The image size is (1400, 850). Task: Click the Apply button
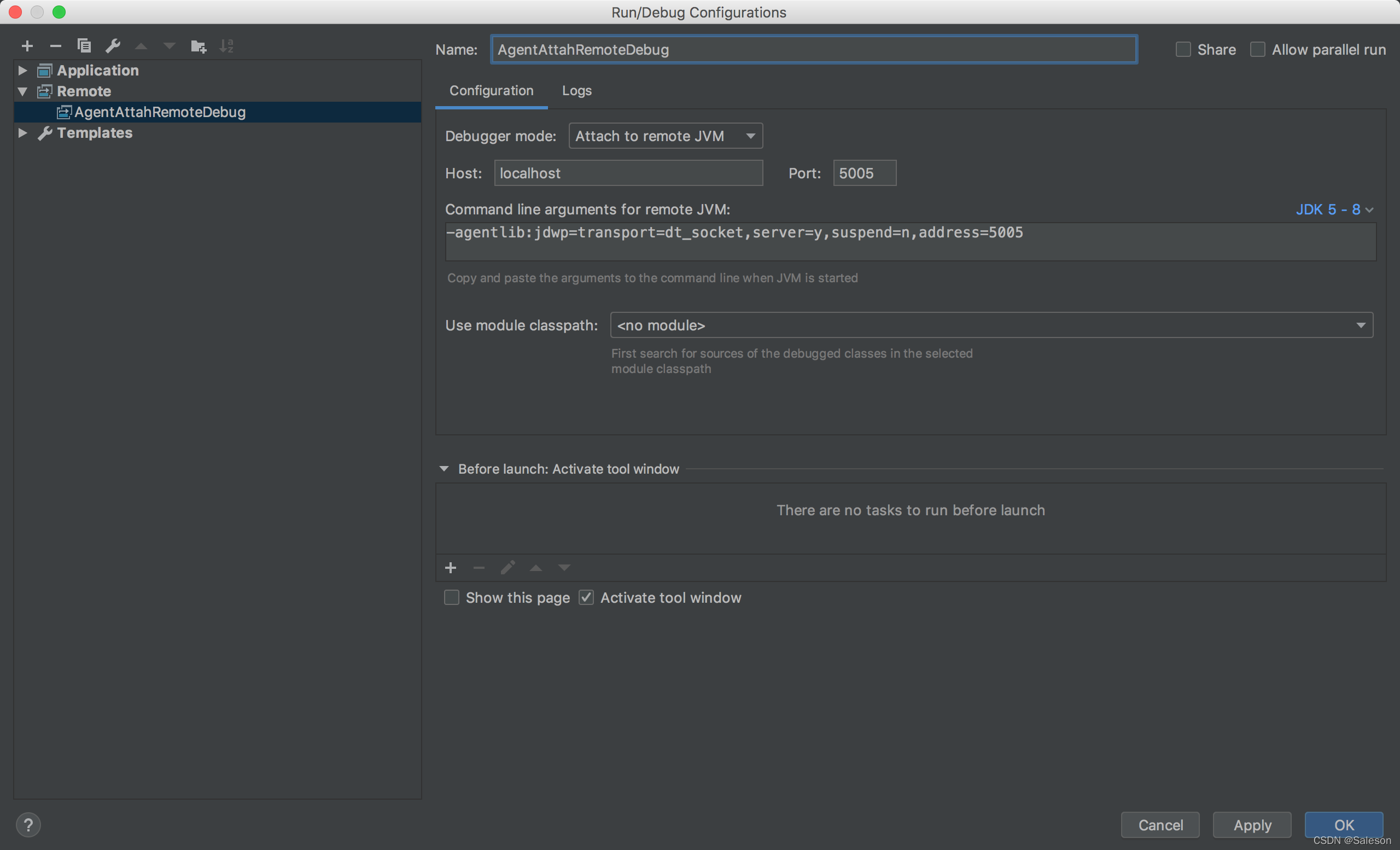[1252, 824]
